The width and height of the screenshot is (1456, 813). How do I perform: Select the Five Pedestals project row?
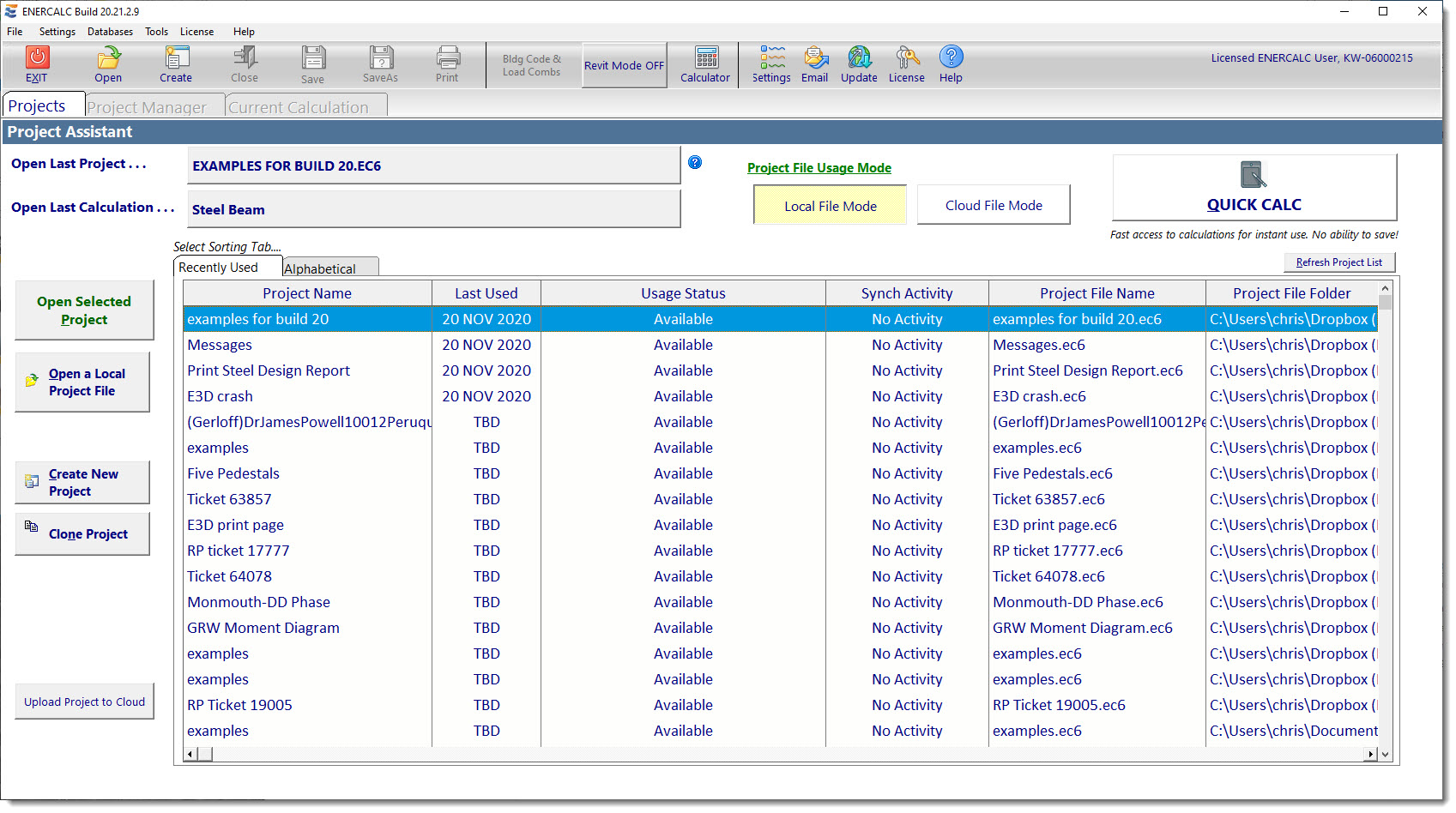[x=233, y=473]
